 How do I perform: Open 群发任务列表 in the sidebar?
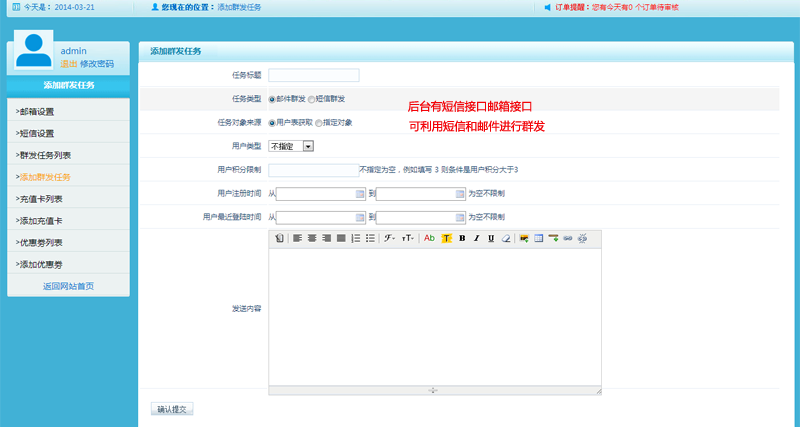pos(43,155)
